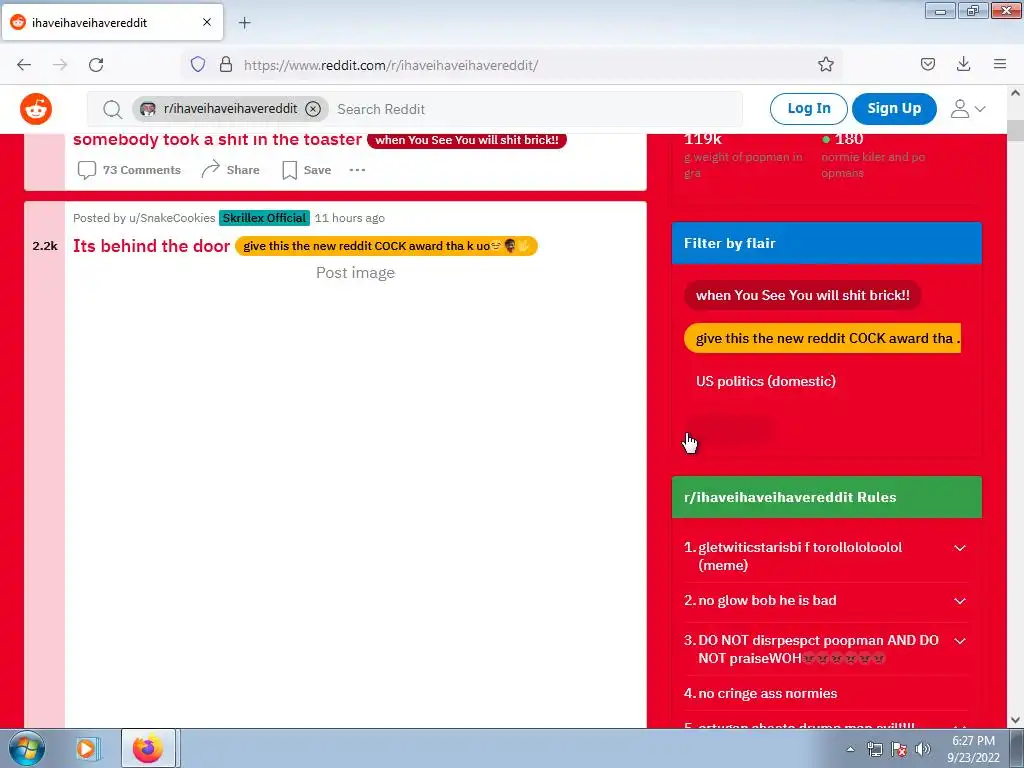Click the browser forward arrow
Viewport: 1024px width, 768px height.
click(60, 65)
